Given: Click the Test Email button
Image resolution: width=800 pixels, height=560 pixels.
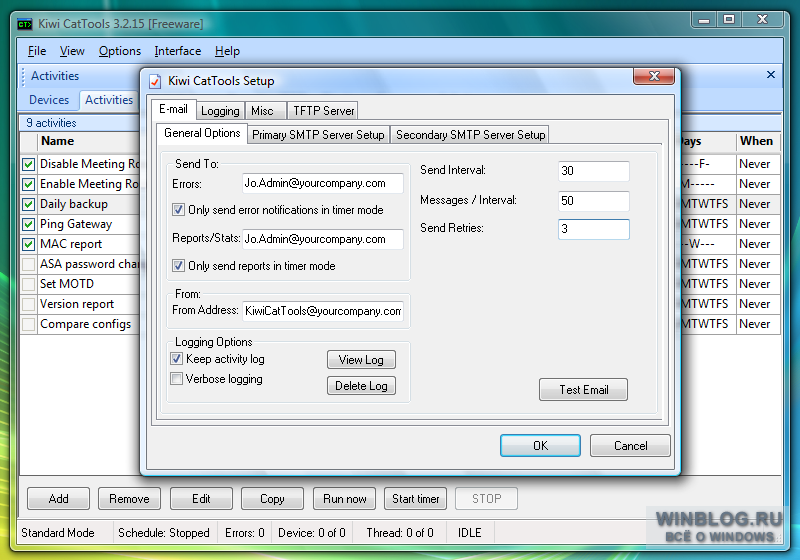Looking at the screenshot, I should click(584, 390).
